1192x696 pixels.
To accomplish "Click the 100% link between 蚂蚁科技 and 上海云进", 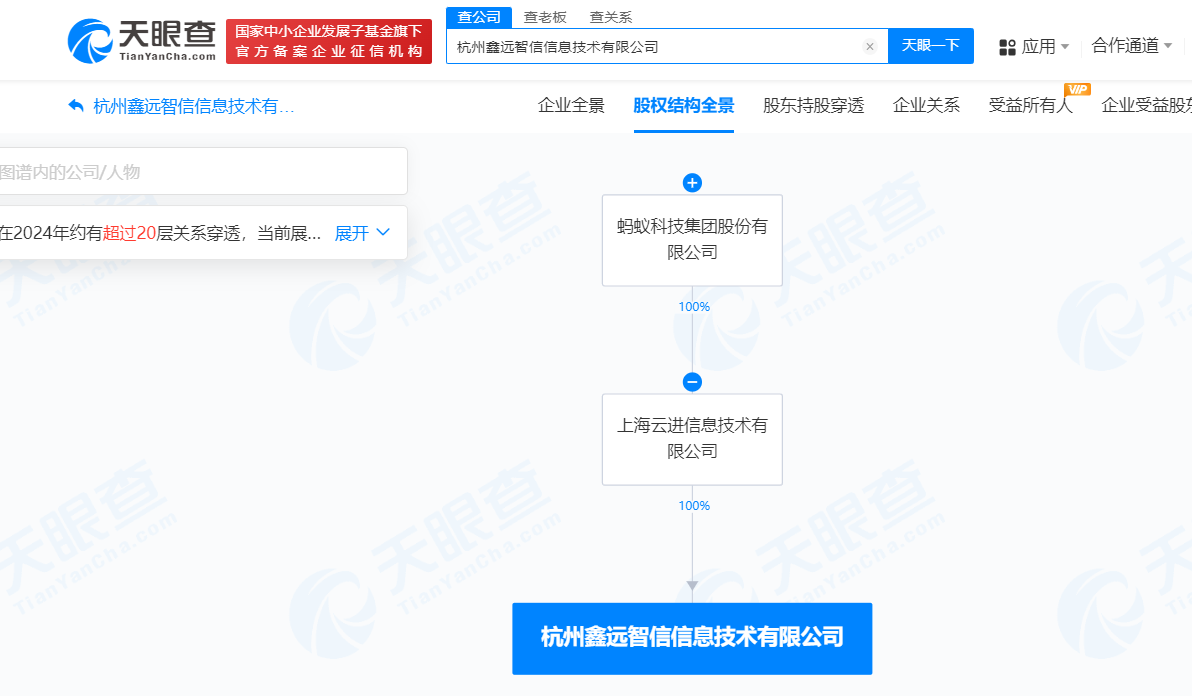I will click(x=693, y=307).
